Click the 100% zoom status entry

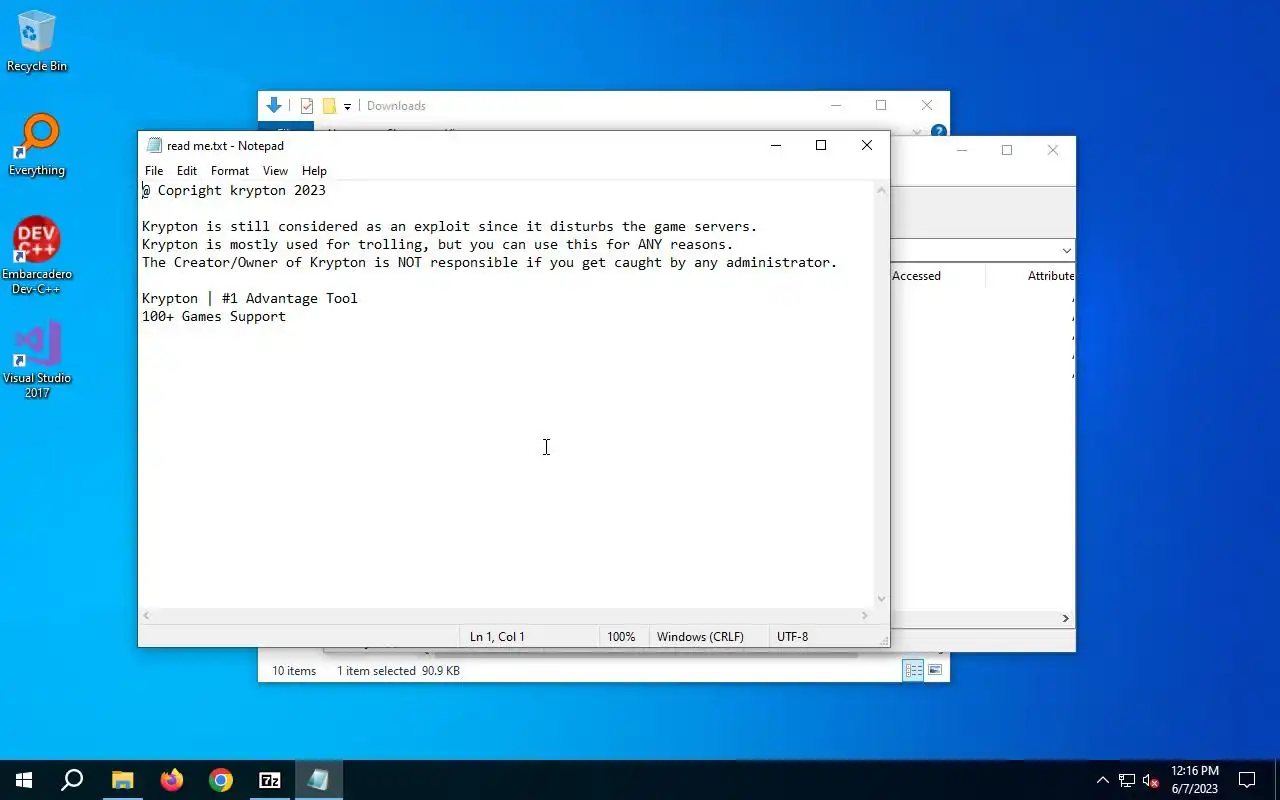[x=621, y=637]
